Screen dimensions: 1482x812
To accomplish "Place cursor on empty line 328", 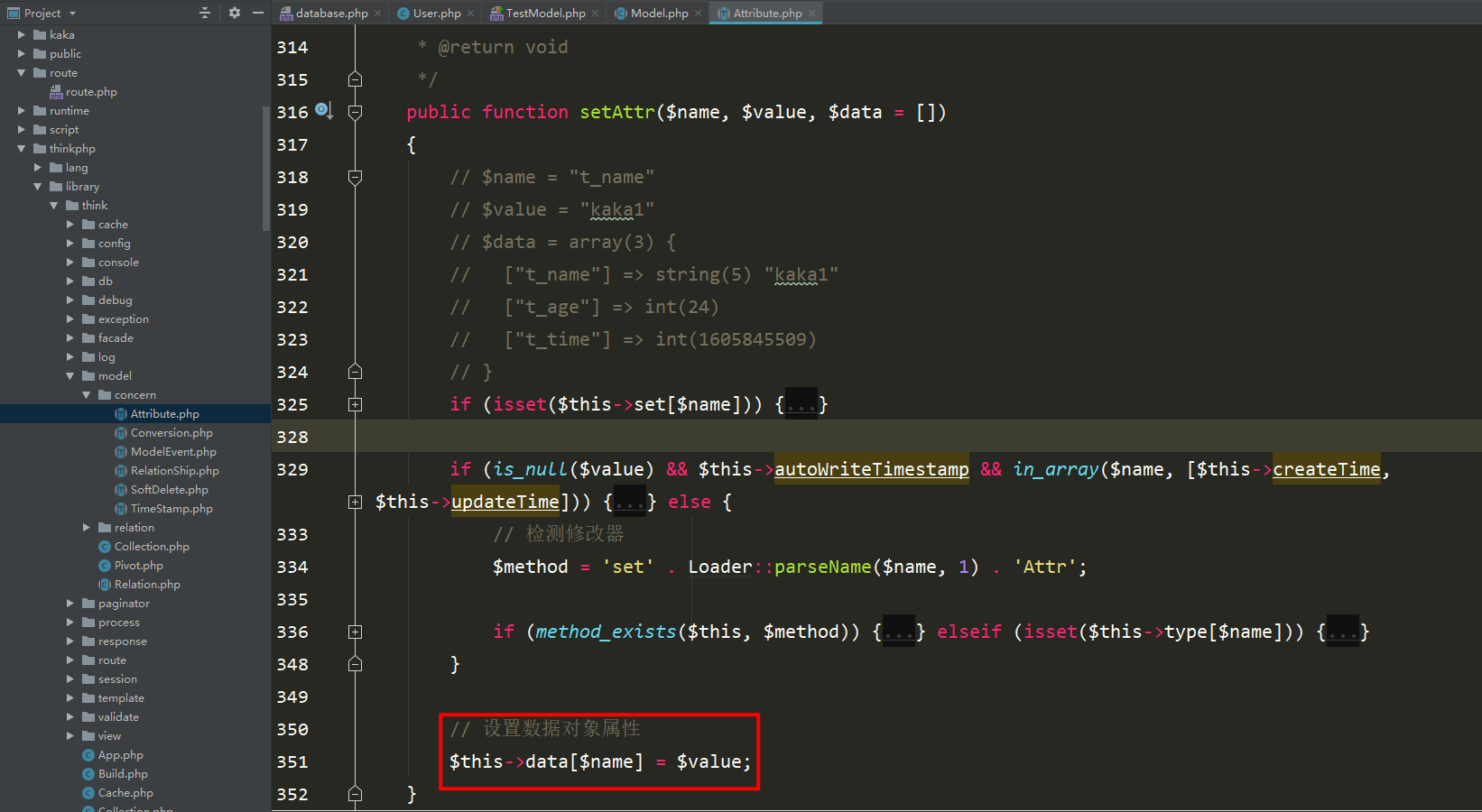I will click(876, 437).
